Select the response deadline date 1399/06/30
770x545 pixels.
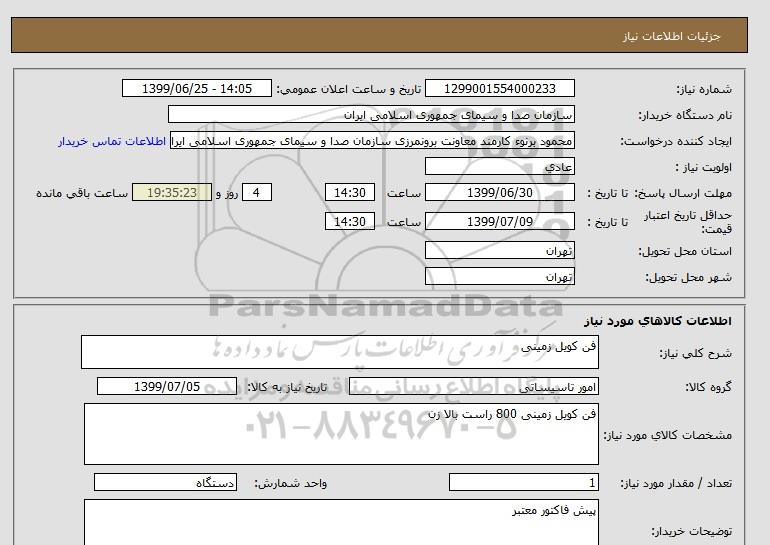click(499, 193)
